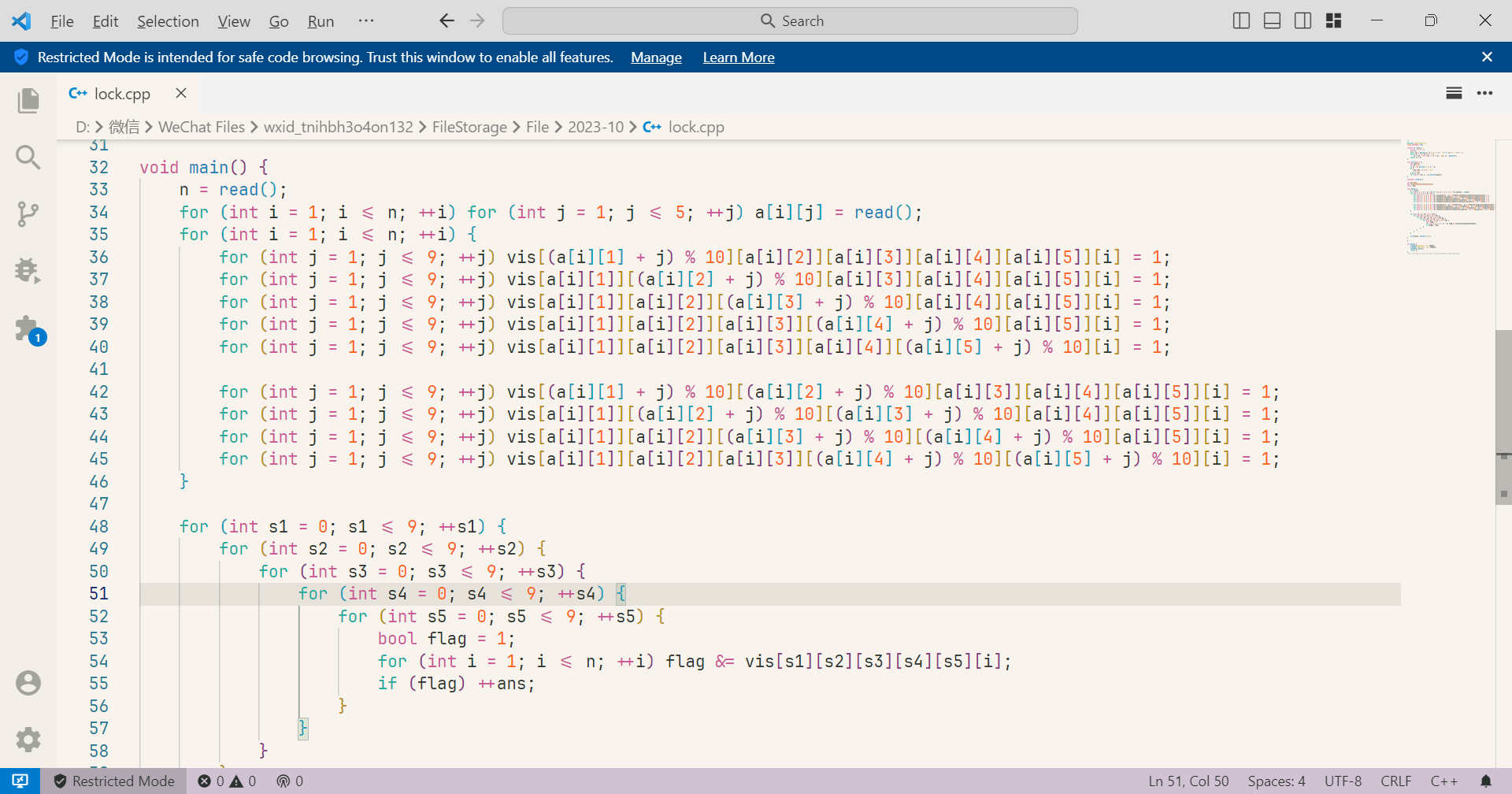Open the Run and Debug view

point(28,271)
